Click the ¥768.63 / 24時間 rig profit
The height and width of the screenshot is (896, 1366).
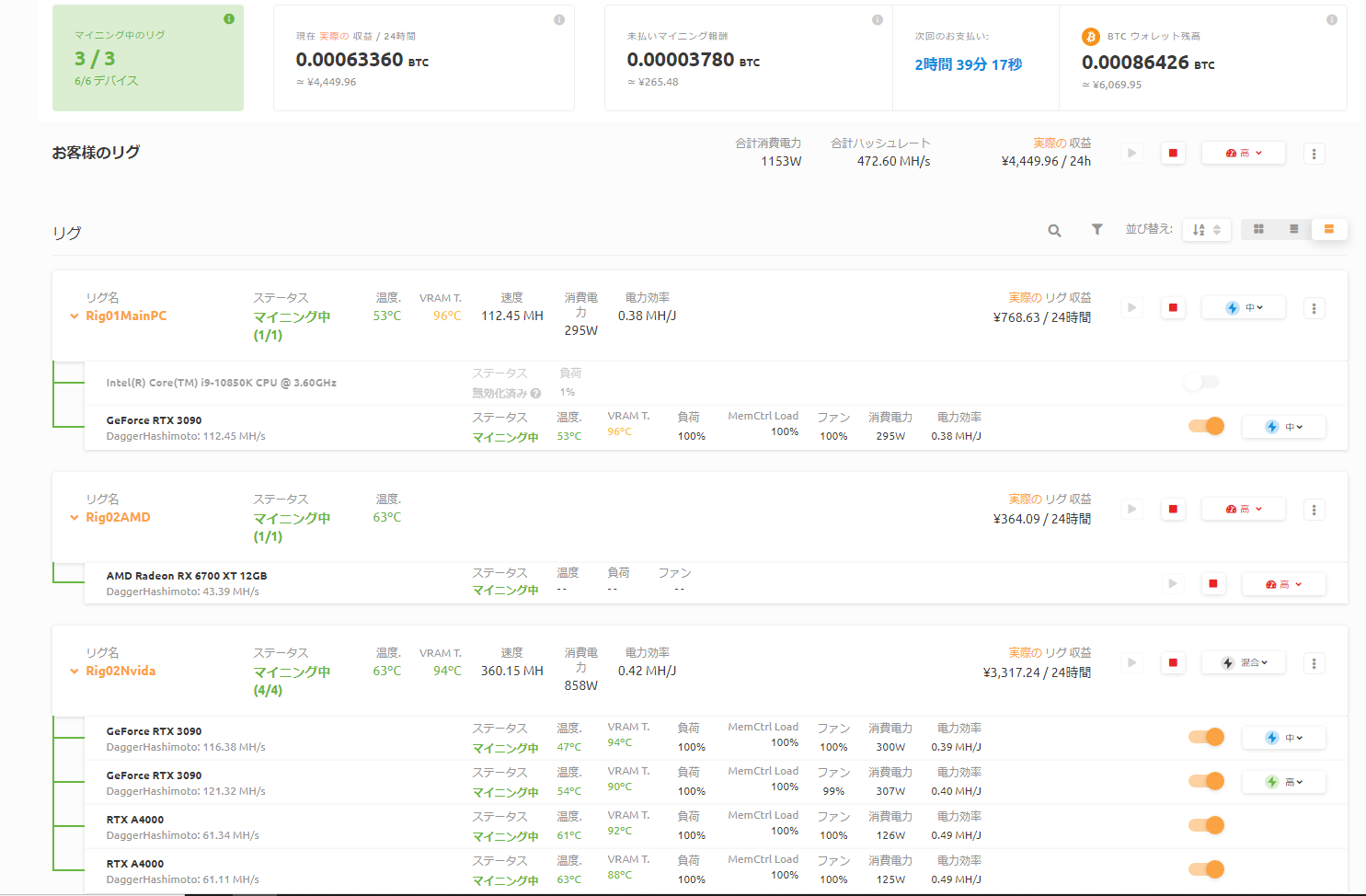point(1042,317)
